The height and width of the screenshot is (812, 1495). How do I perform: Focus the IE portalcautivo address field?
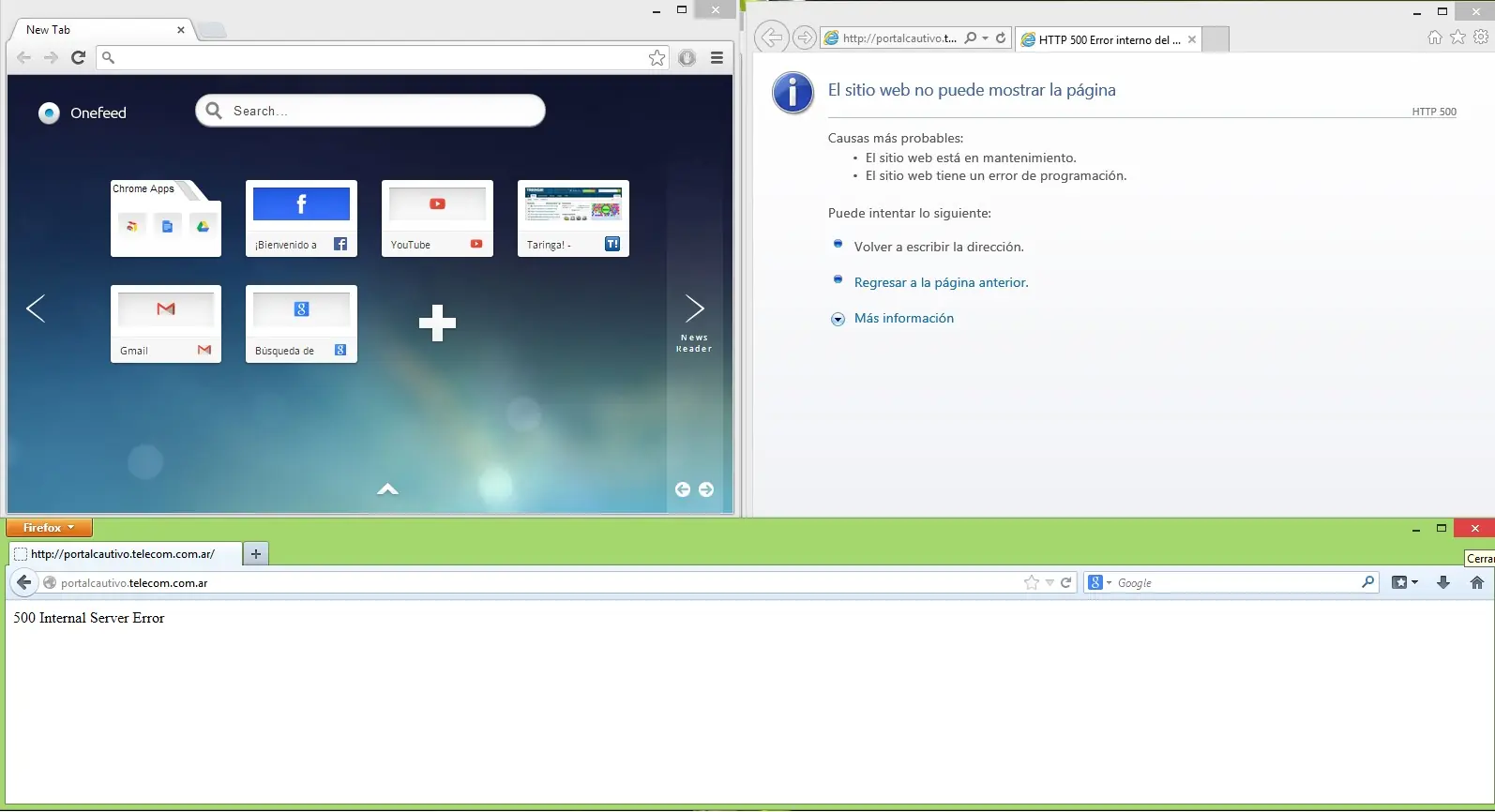point(899,38)
